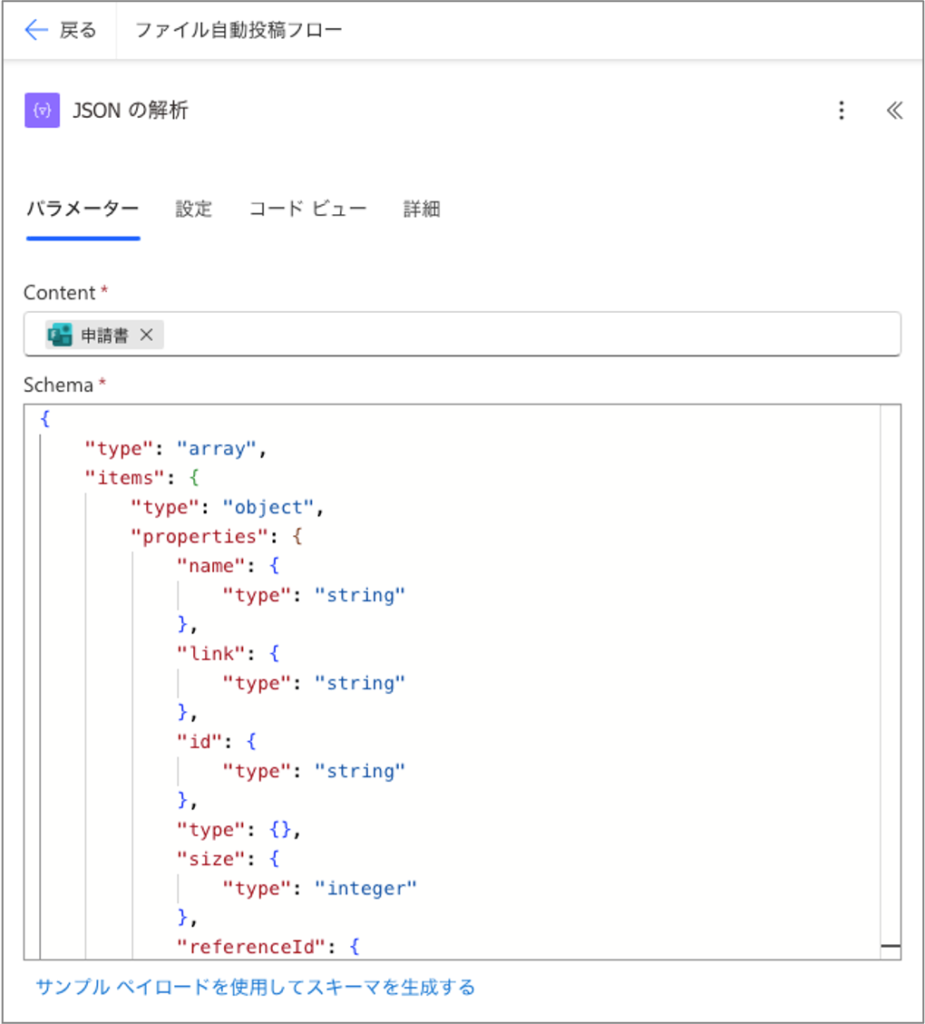Collapse the panel with the double chevron

[894, 111]
